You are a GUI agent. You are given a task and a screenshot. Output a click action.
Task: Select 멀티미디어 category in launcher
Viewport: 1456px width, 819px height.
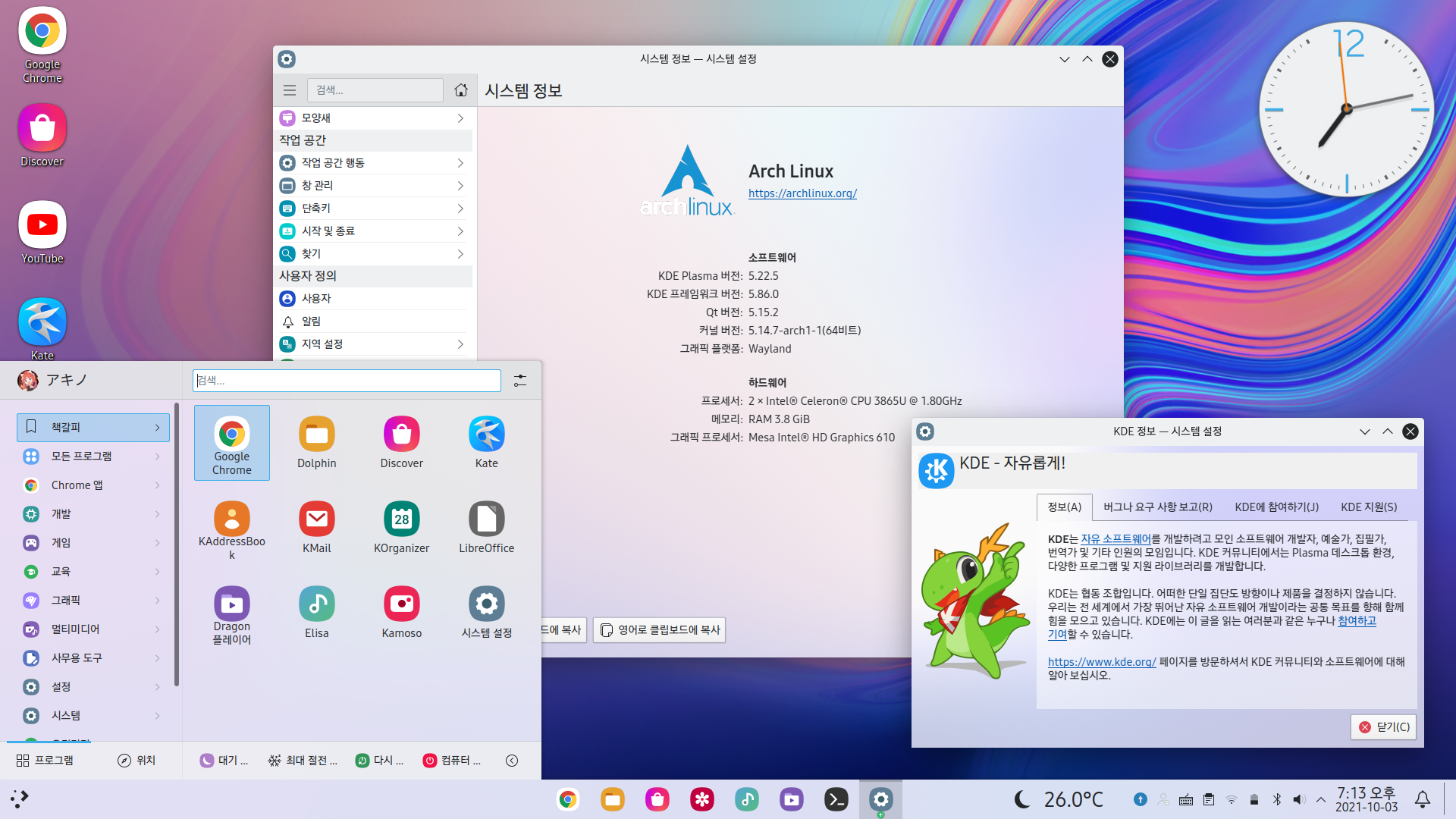click(x=93, y=629)
